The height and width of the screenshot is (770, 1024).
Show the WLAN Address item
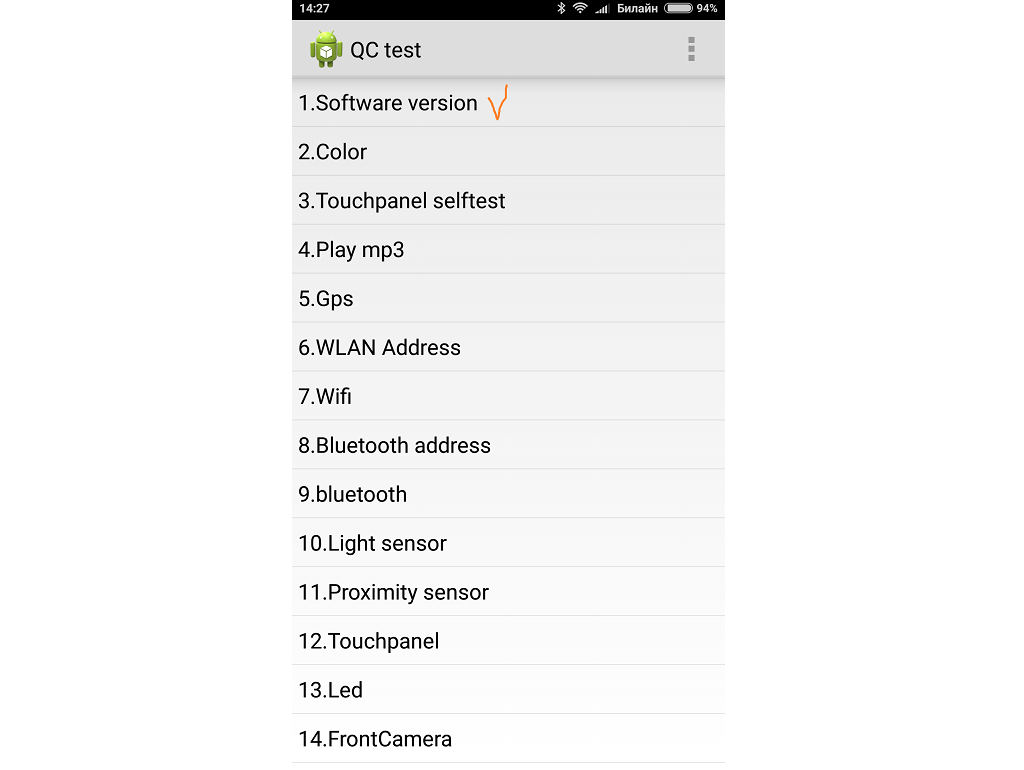[380, 348]
